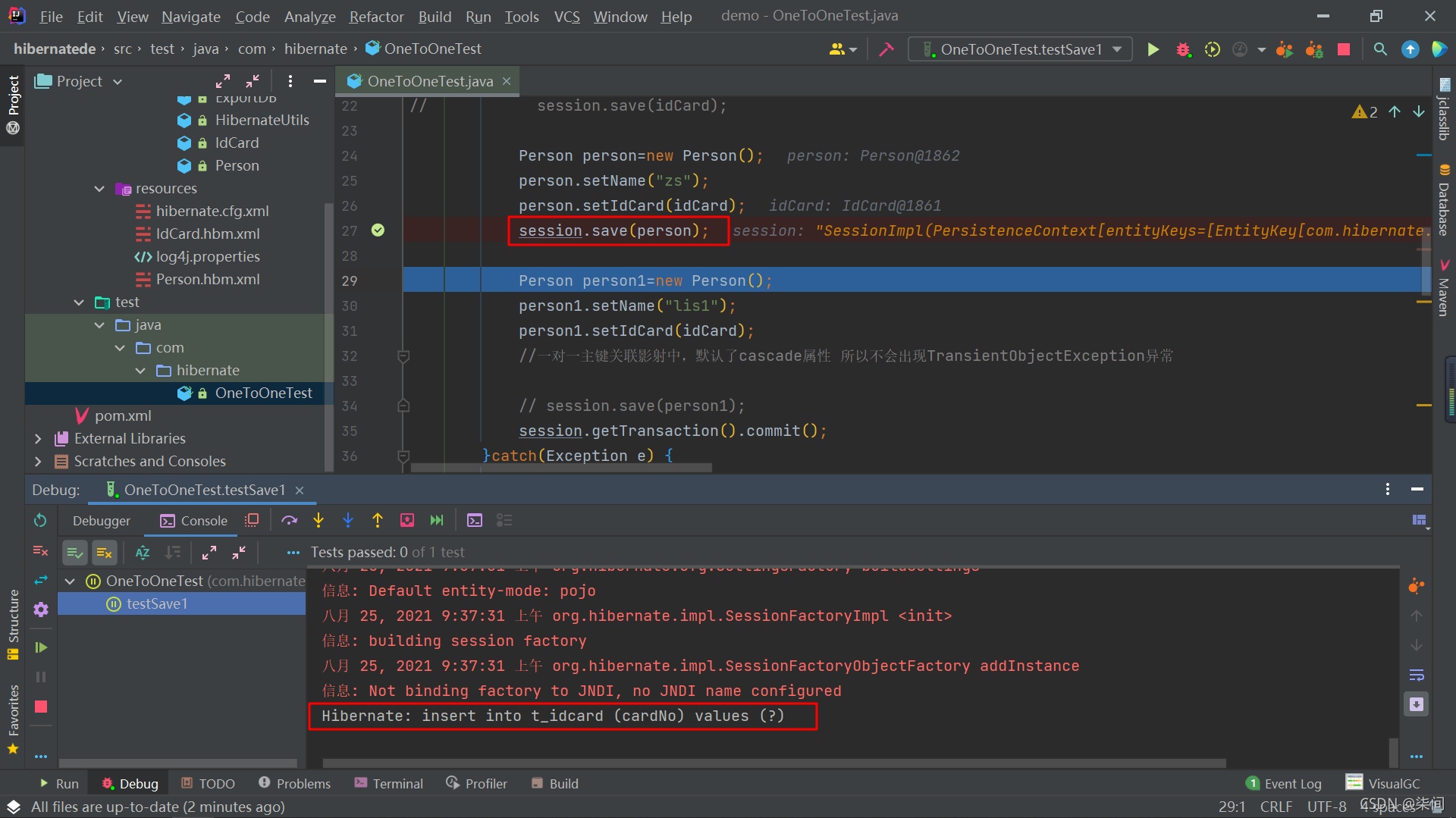
Task: Open the Refactor menu
Action: pos(376,17)
